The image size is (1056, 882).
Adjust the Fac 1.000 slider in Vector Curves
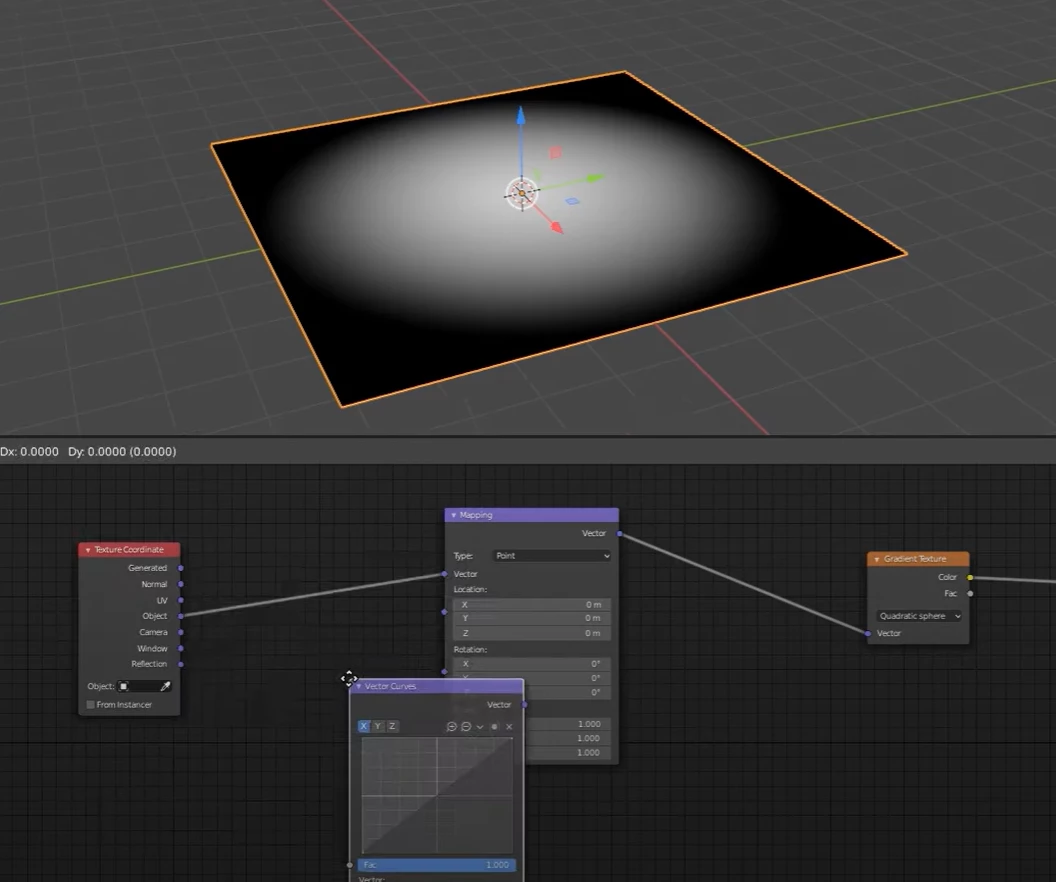tap(436, 865)
